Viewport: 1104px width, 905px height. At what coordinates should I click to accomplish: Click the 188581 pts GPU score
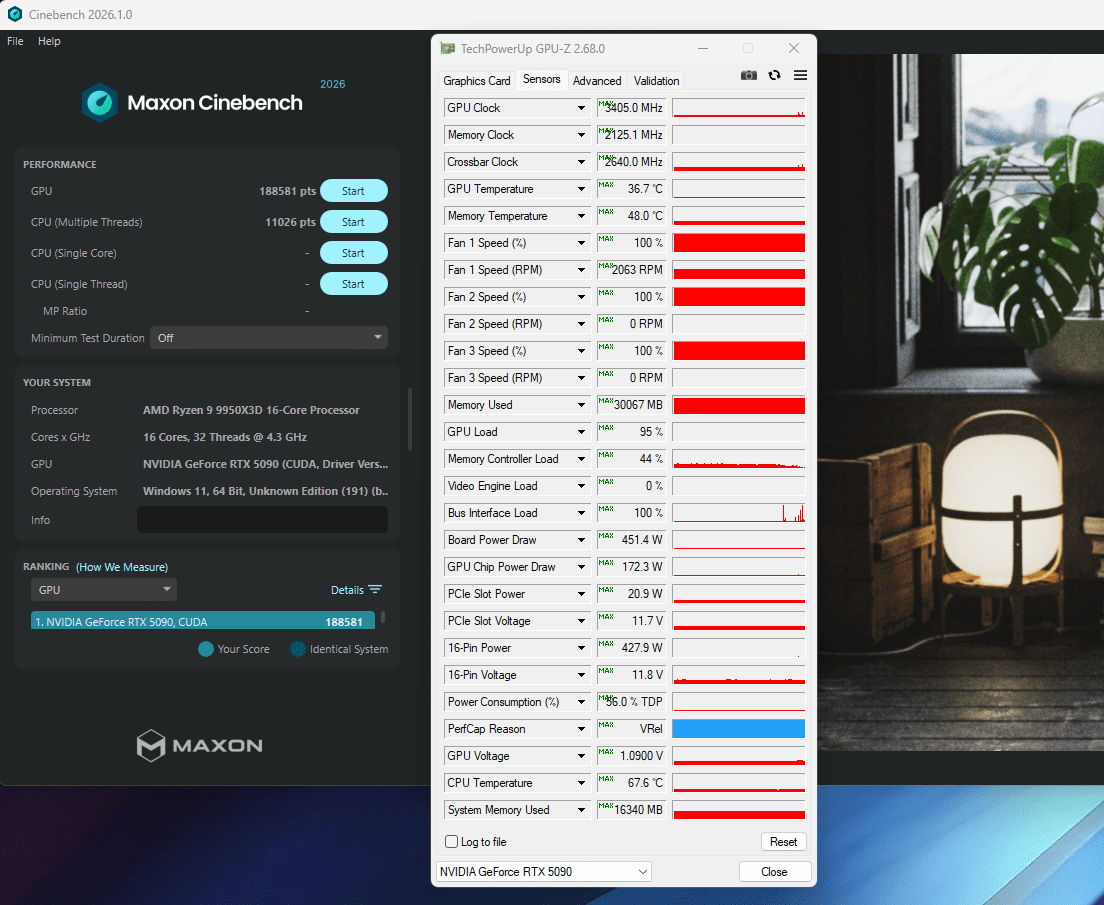[287, 191]
